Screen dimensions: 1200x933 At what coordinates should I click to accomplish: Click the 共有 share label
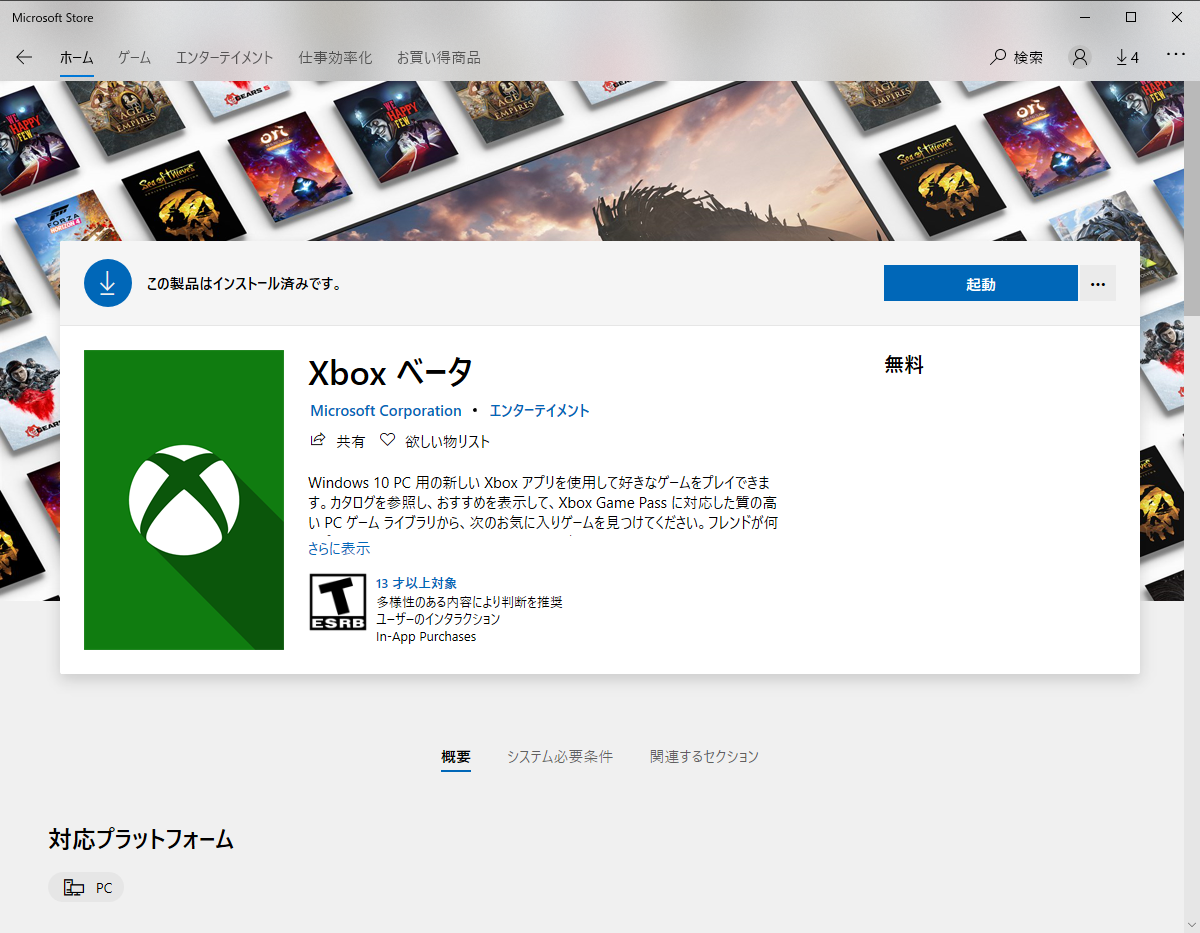coord(351,441)
